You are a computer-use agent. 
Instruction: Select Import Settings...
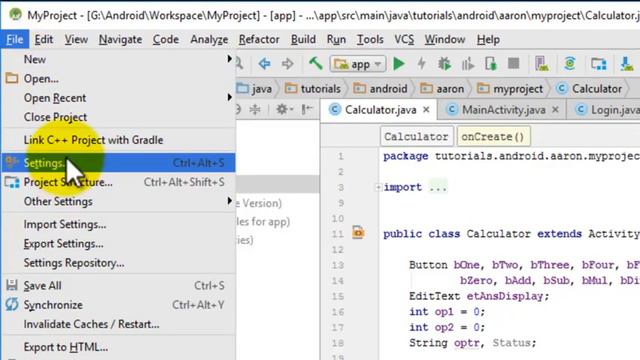(118, 224)
